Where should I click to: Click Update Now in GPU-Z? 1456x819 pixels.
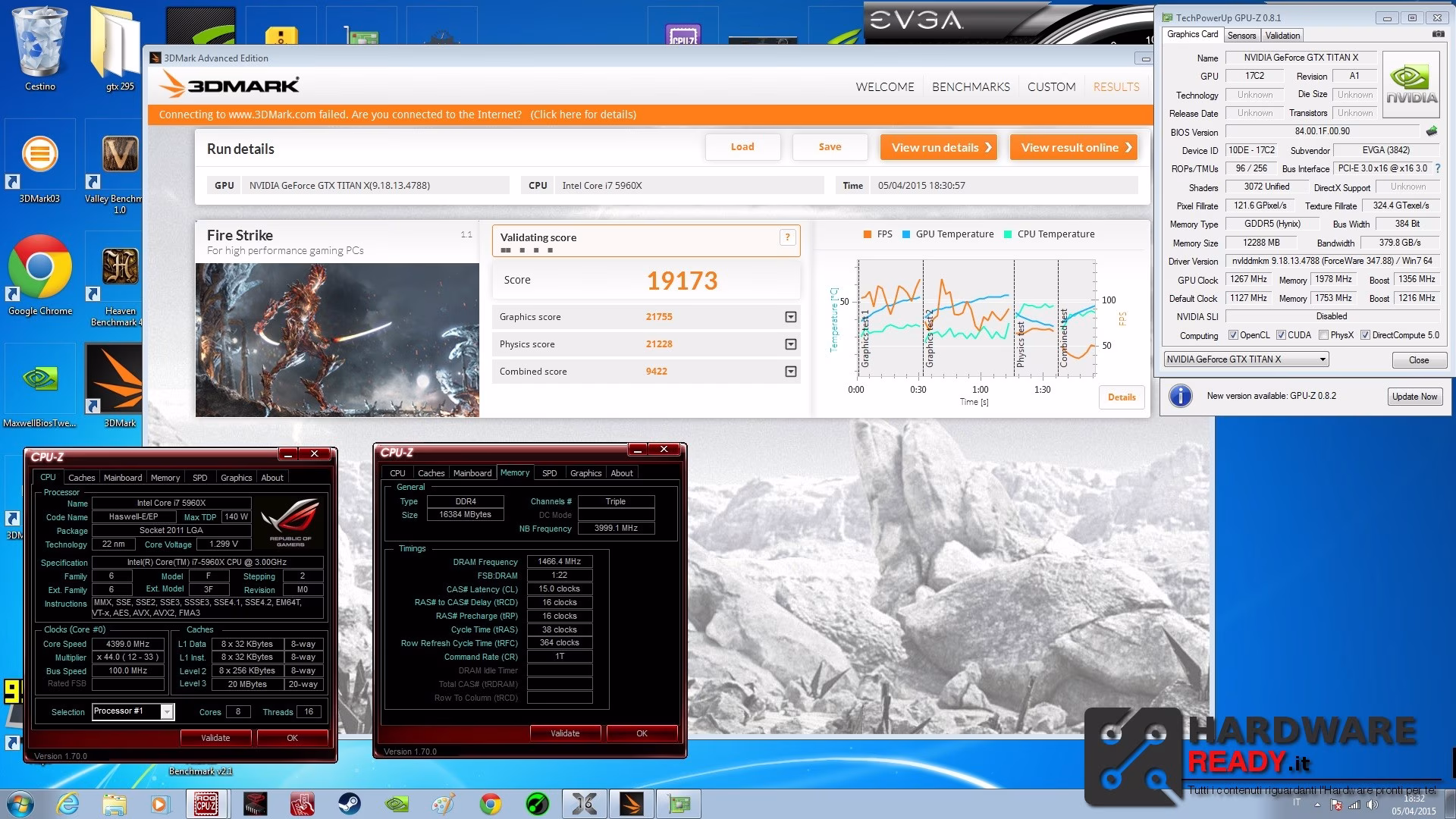click(1414, 397)
